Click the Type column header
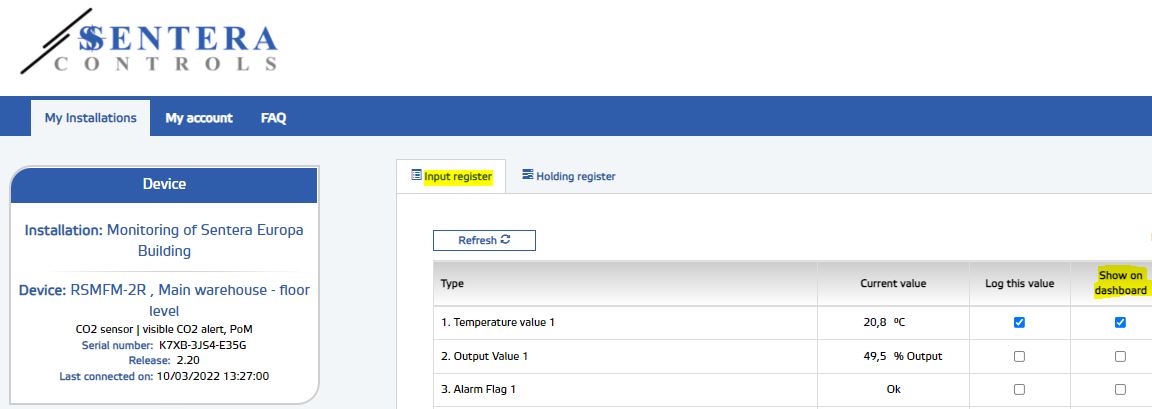 pyautogui.click(x=453, y=284)
